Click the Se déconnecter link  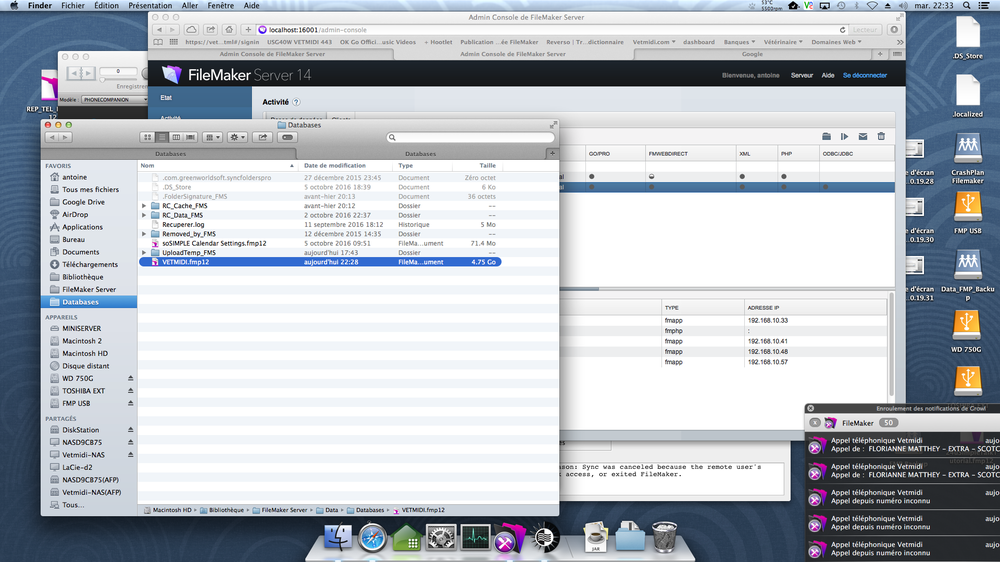(864, 75)
